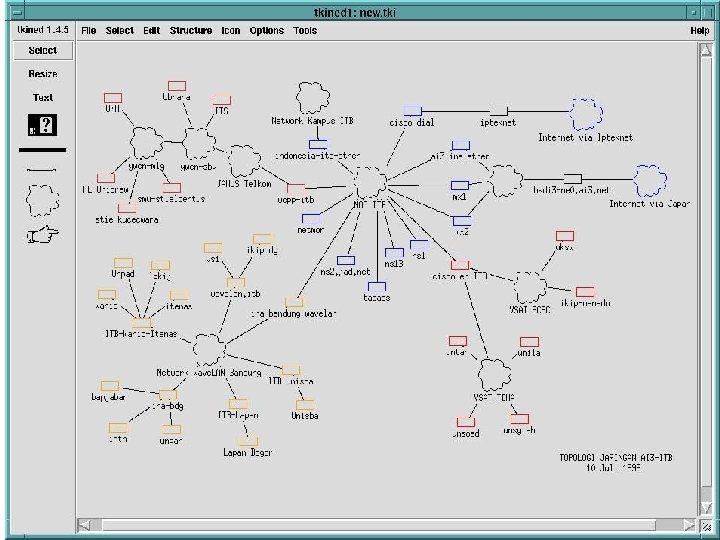Open the Tools menu
This screenshot has width=720, height=540.
(x=305, y=31)
